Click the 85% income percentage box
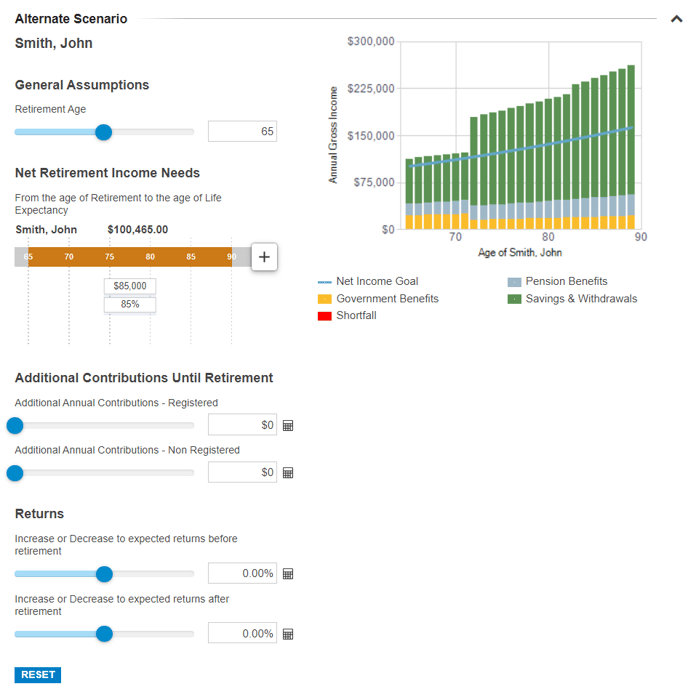 (130, 304)
